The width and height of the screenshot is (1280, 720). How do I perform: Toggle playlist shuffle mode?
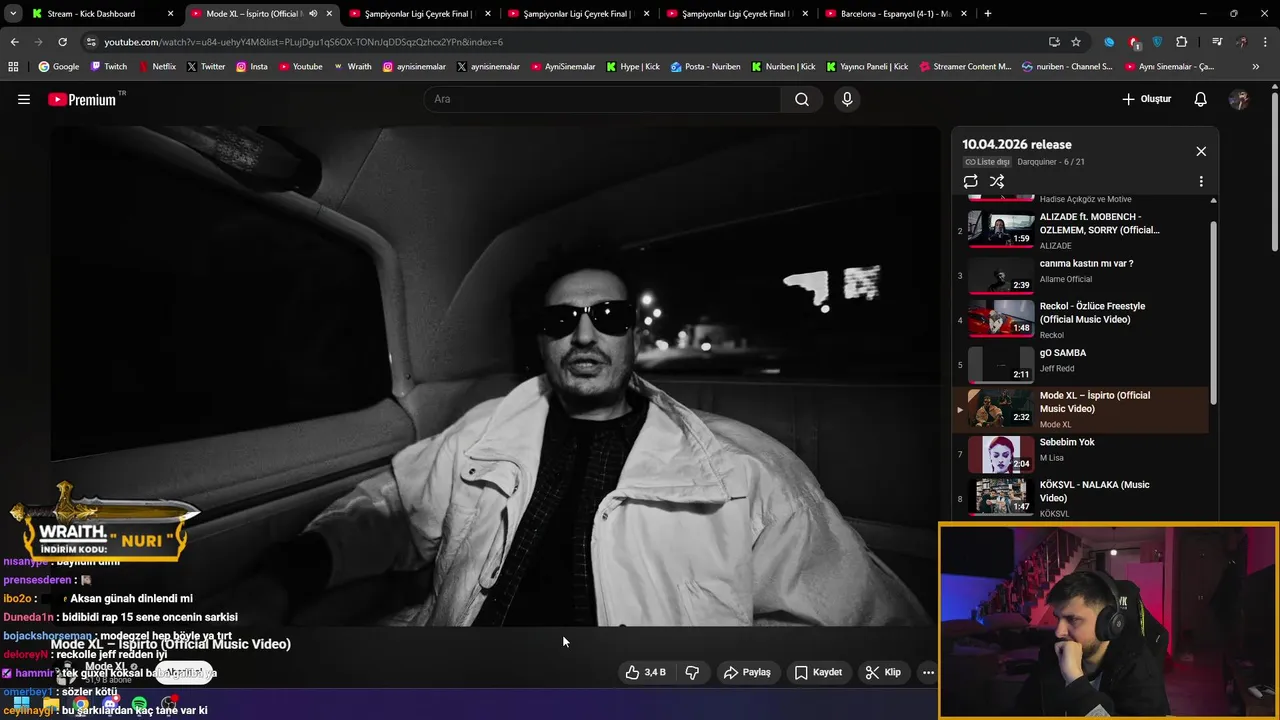(997, 181)
